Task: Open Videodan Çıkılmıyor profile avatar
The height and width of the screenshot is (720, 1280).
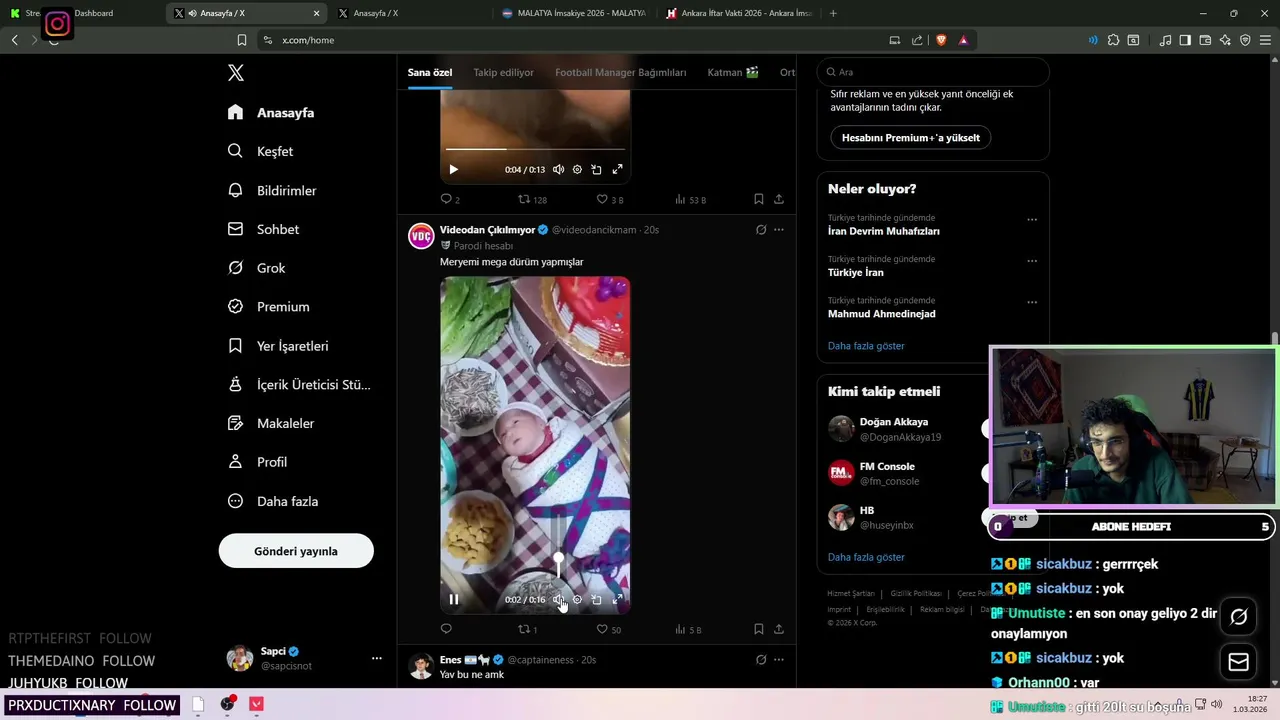Action: pos(421,236)
